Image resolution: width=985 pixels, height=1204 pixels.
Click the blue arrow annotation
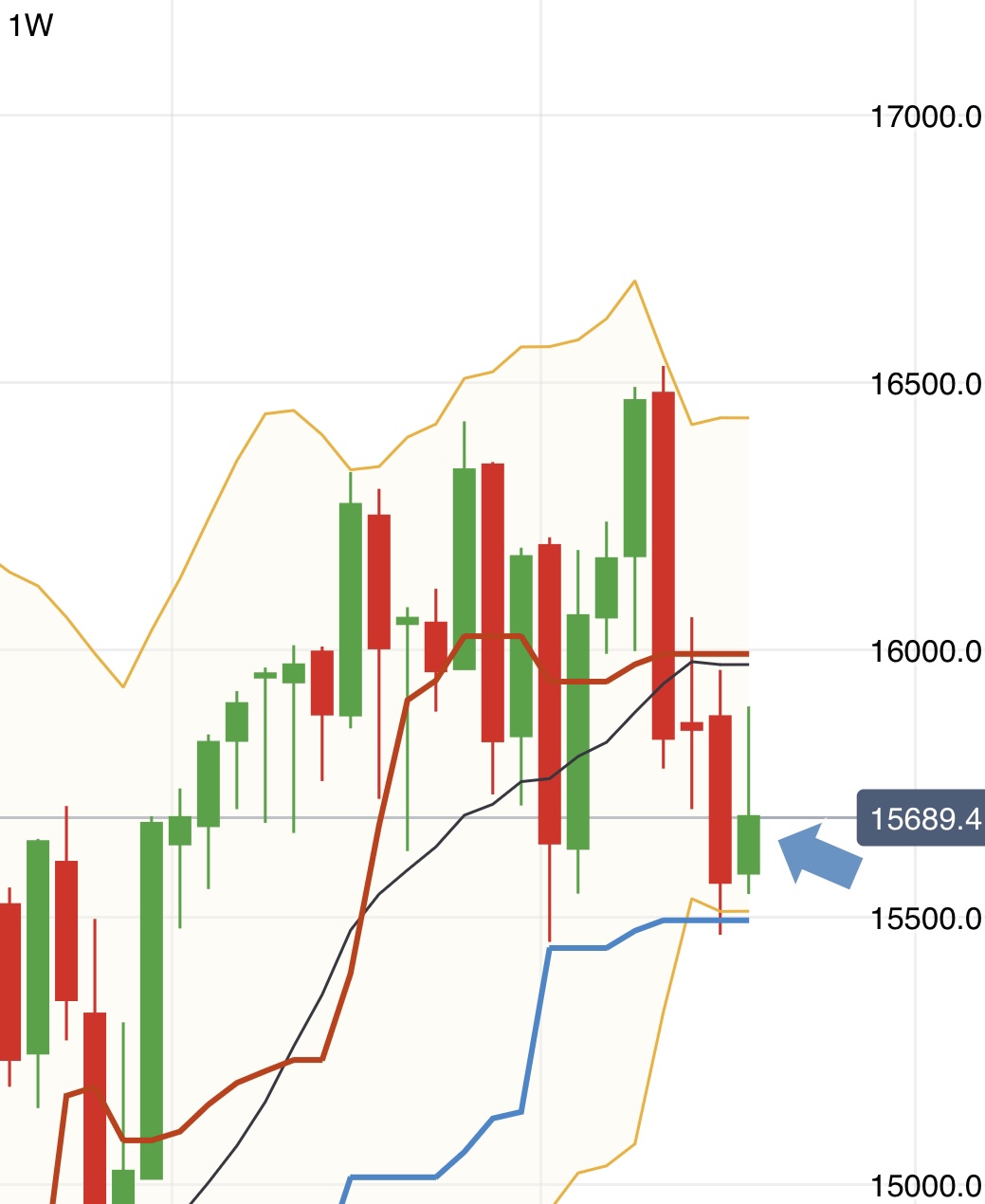[820, 856]
